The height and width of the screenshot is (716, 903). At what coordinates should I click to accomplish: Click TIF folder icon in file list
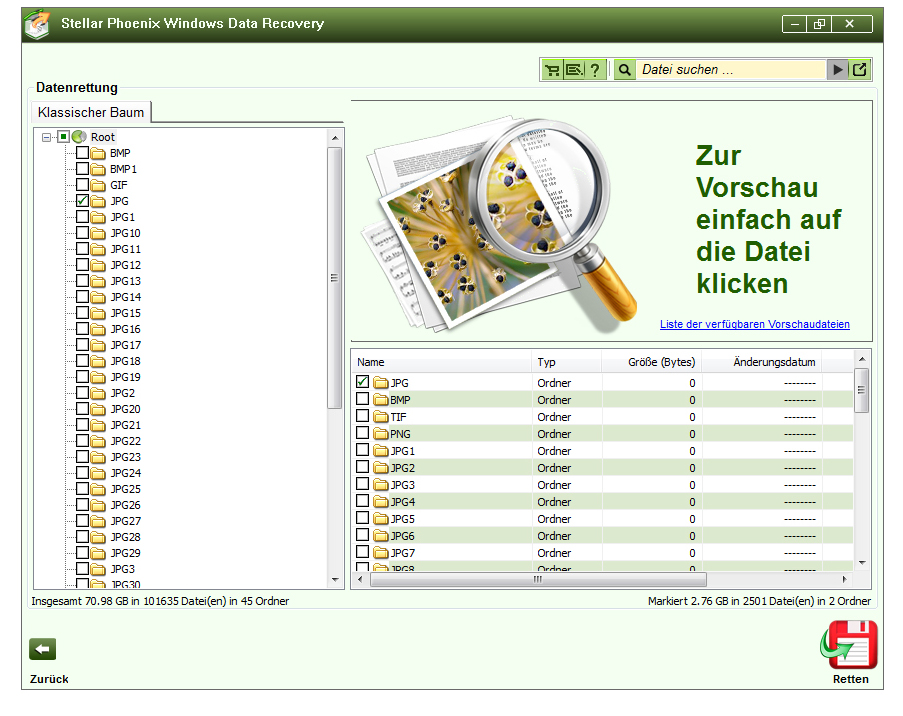click(x=380, y=416)
